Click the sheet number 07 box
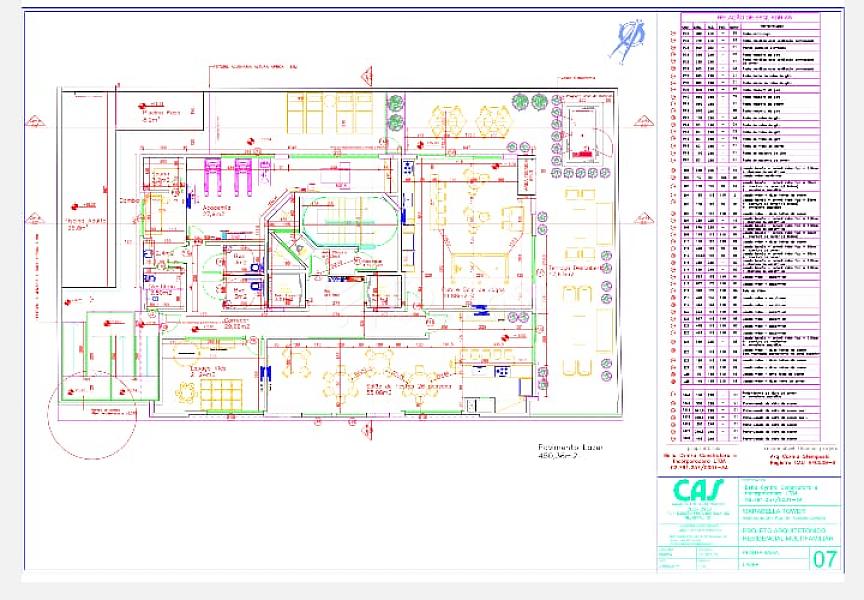The width and height of the screenshot is (864, 600). (x=825, y=558)
